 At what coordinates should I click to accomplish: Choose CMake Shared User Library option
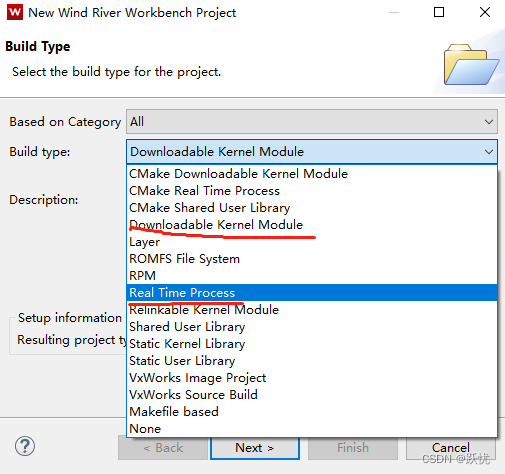(312, 208)
